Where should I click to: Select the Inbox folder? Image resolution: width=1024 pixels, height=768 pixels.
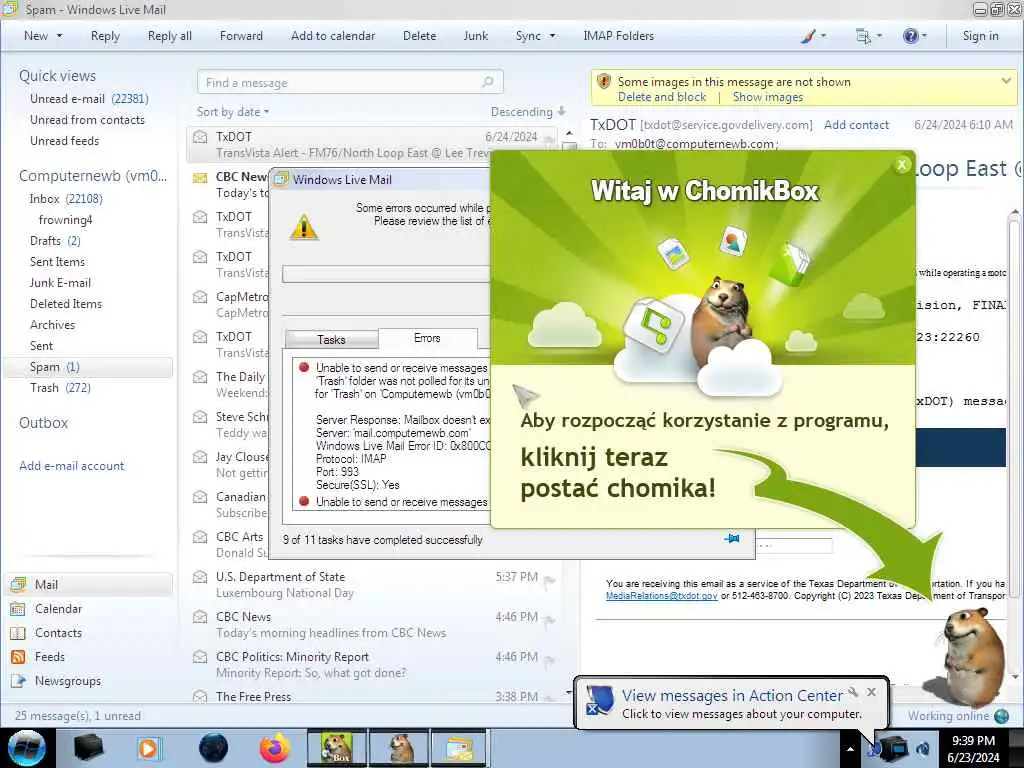pyautogui.click(x=65, y=199)
